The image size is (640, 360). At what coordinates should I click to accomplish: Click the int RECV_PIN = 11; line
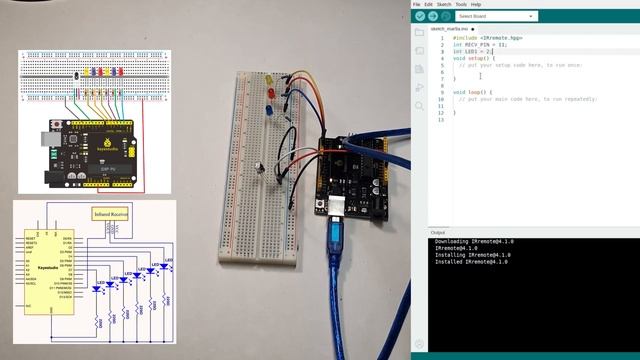click(480, 44)
